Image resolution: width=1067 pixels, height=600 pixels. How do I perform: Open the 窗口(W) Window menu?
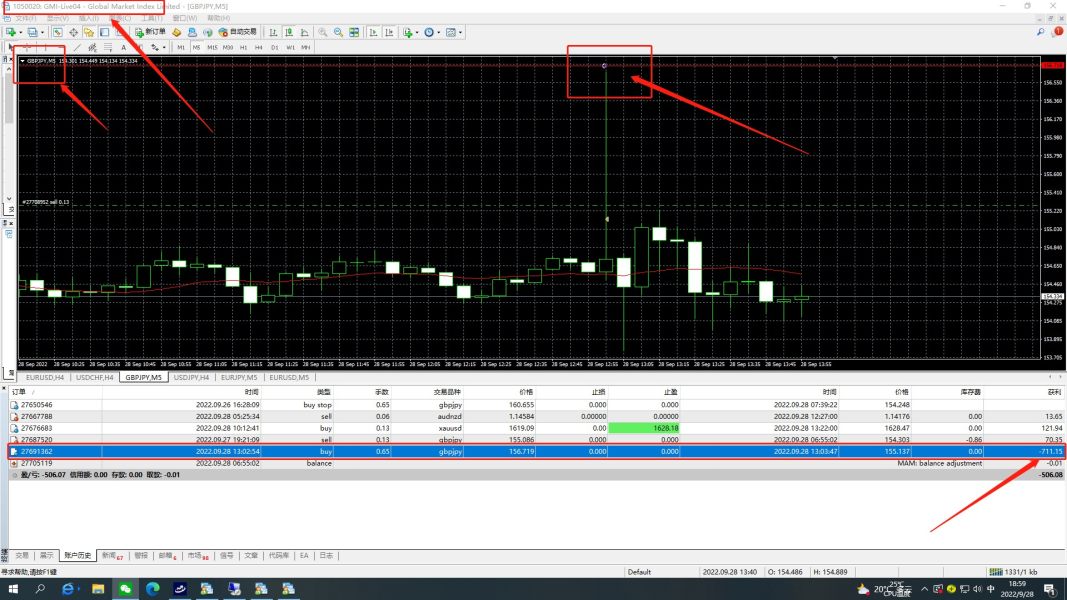184,18
